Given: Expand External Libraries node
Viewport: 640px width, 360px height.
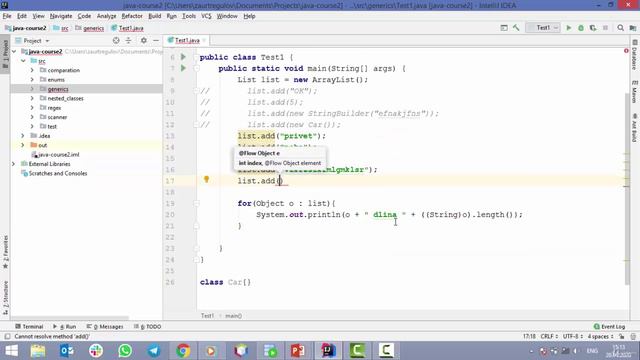Looking at the screenshot, I should (x=14, y=164).
